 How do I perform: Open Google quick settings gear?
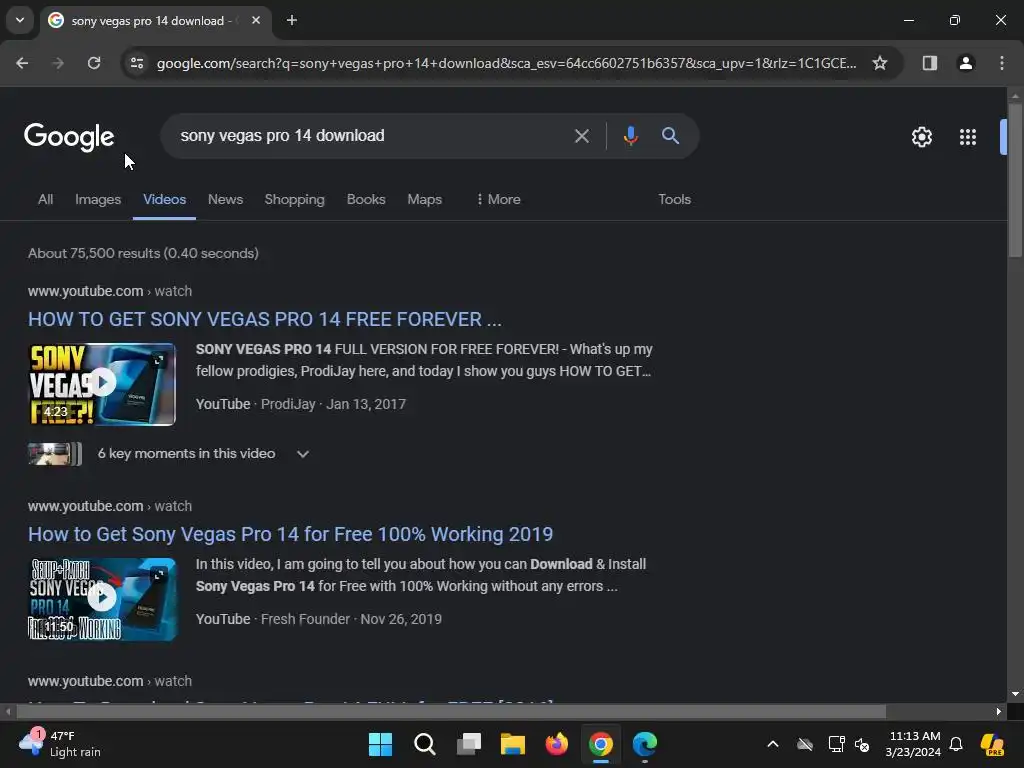pos(921,137)
